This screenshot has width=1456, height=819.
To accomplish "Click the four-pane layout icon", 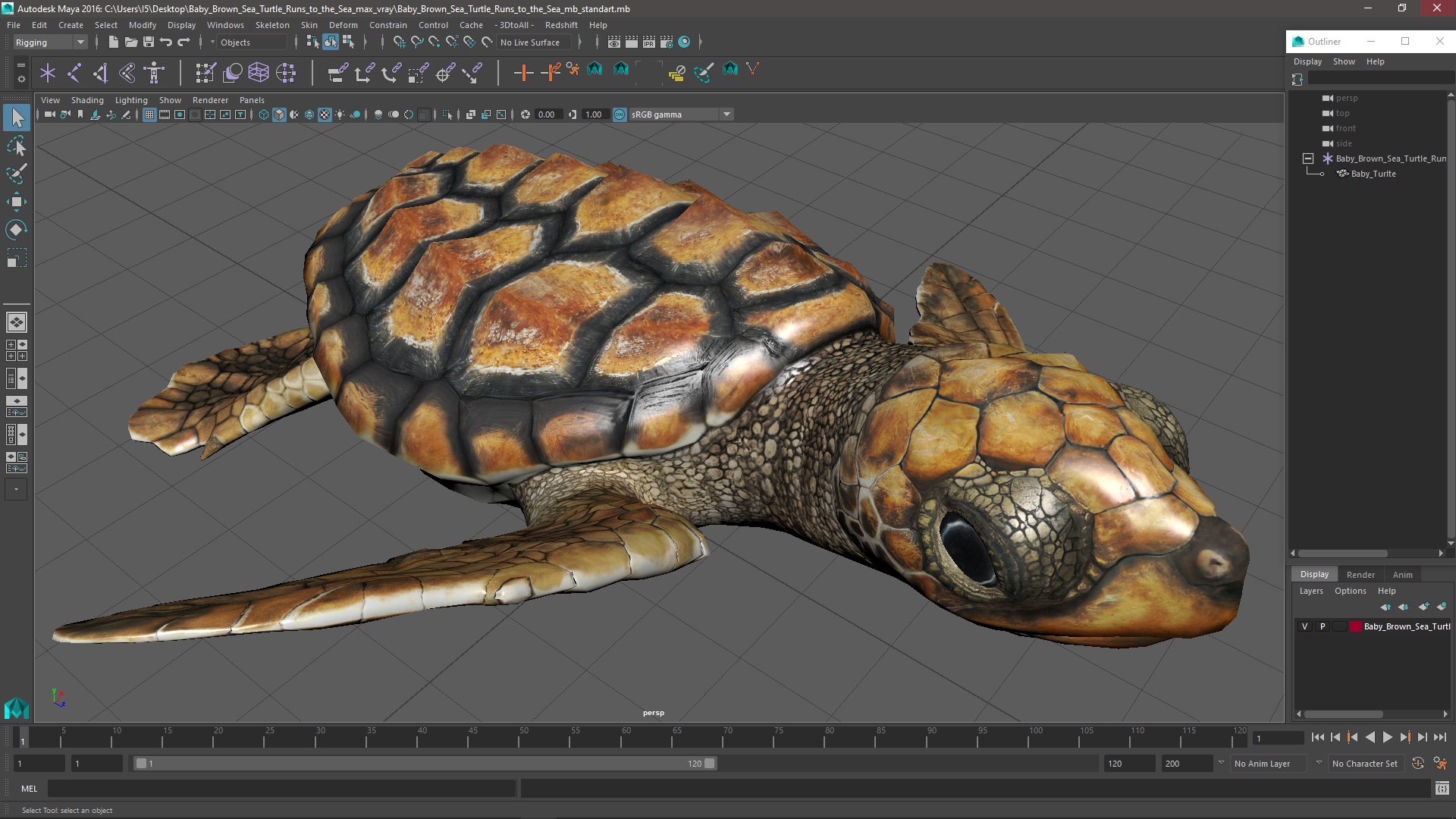I will 17,350.
